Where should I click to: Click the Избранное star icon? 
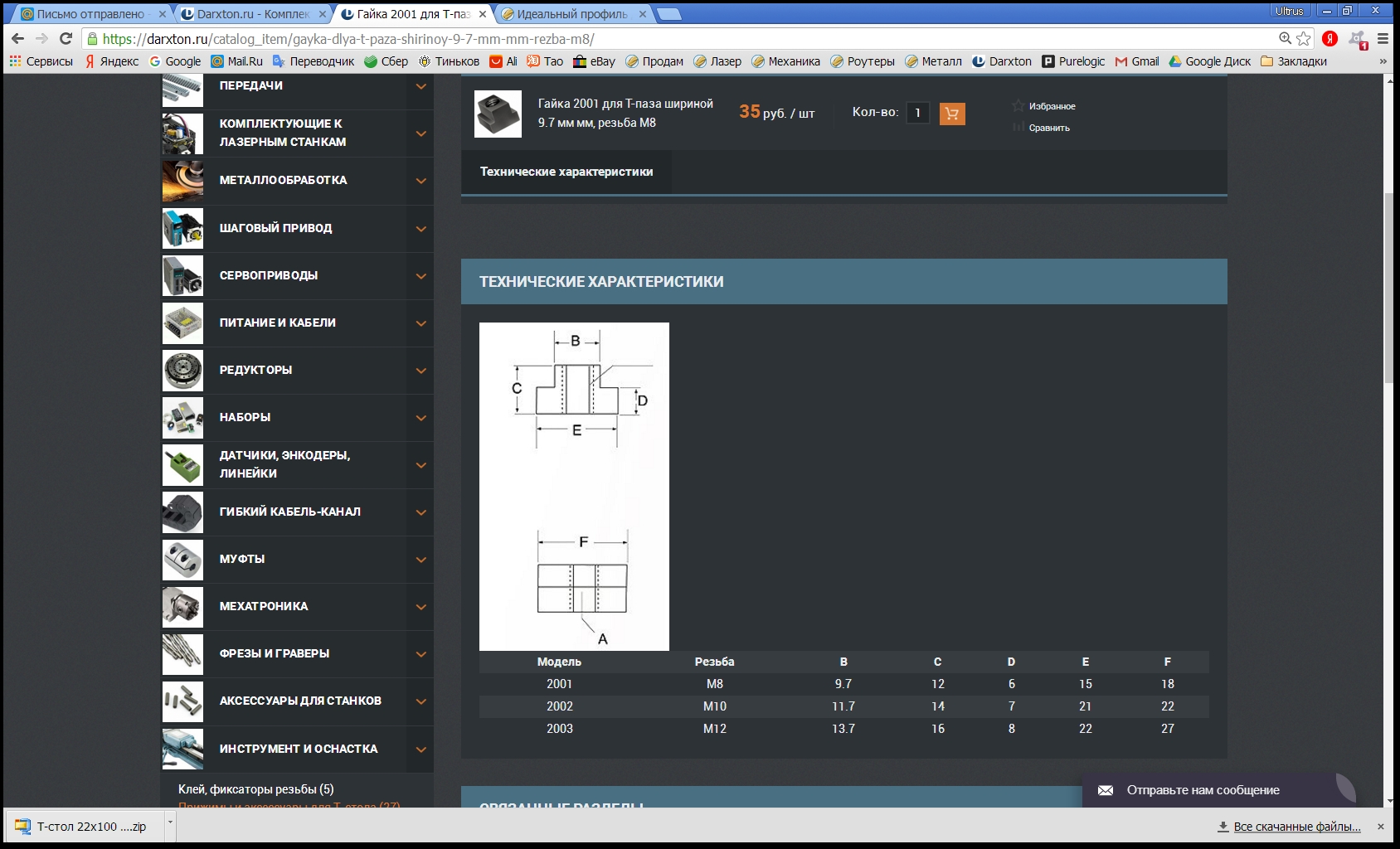pos(1018,105)
